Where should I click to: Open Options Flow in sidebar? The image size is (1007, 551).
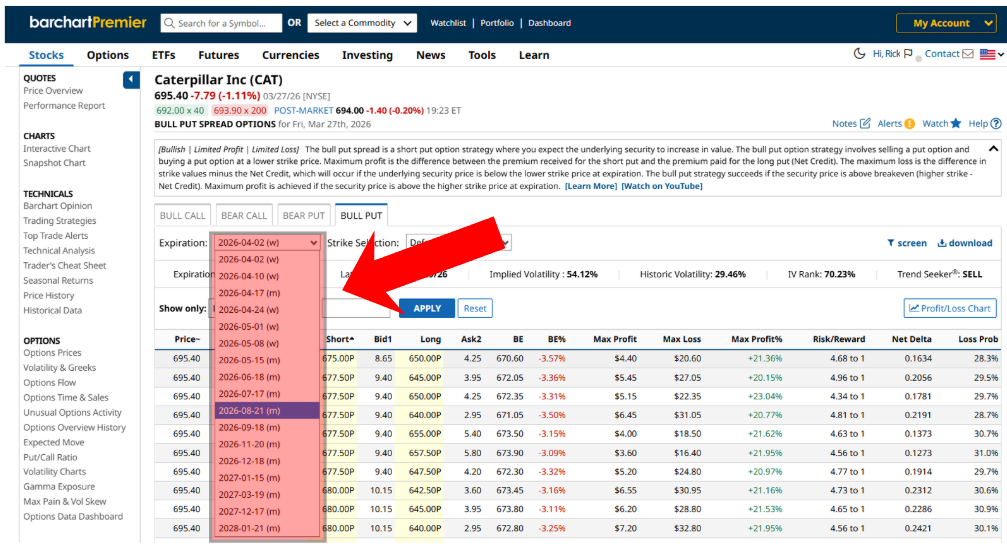[49, 383]
